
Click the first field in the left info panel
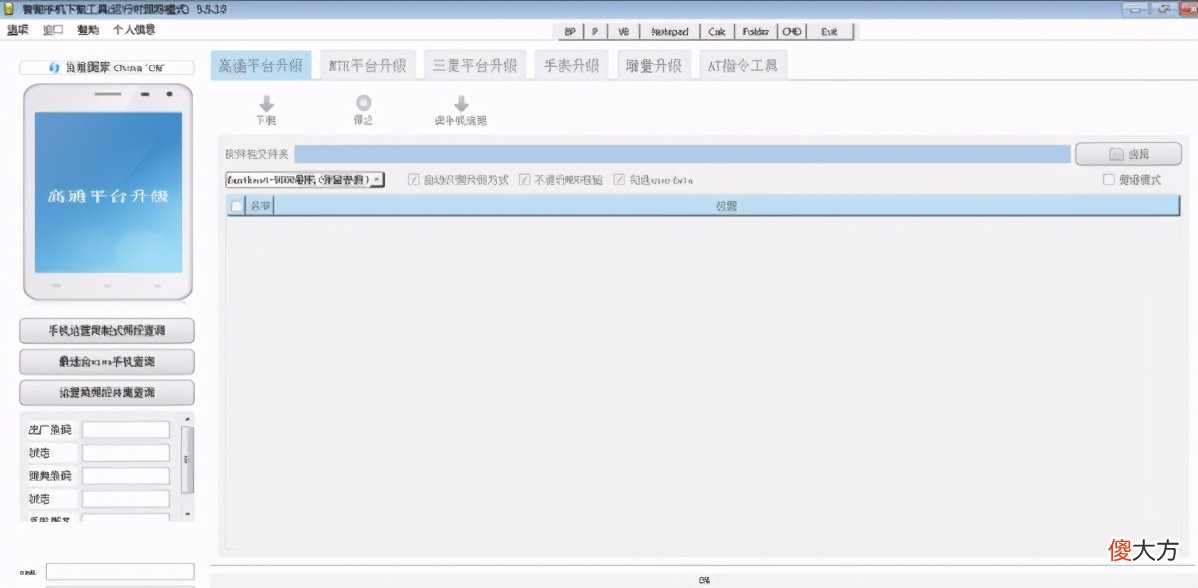(126, 430)
